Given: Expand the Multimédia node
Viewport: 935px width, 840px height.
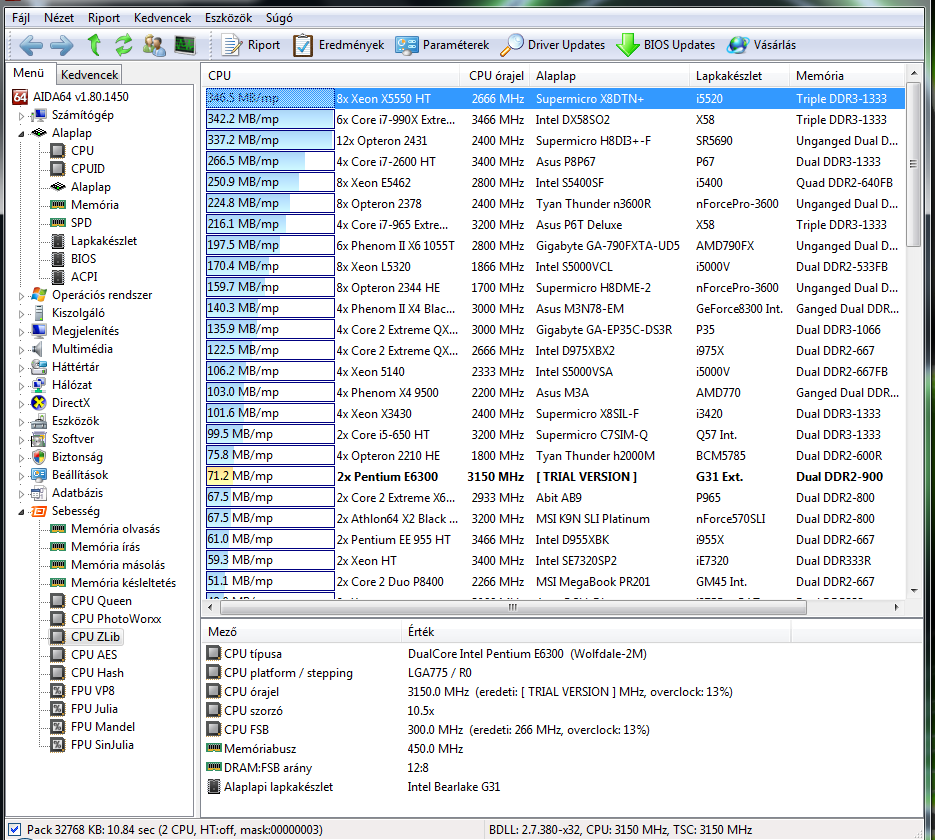Looking at the screenshot, I should pyautogui.click(x=21, y=349).
